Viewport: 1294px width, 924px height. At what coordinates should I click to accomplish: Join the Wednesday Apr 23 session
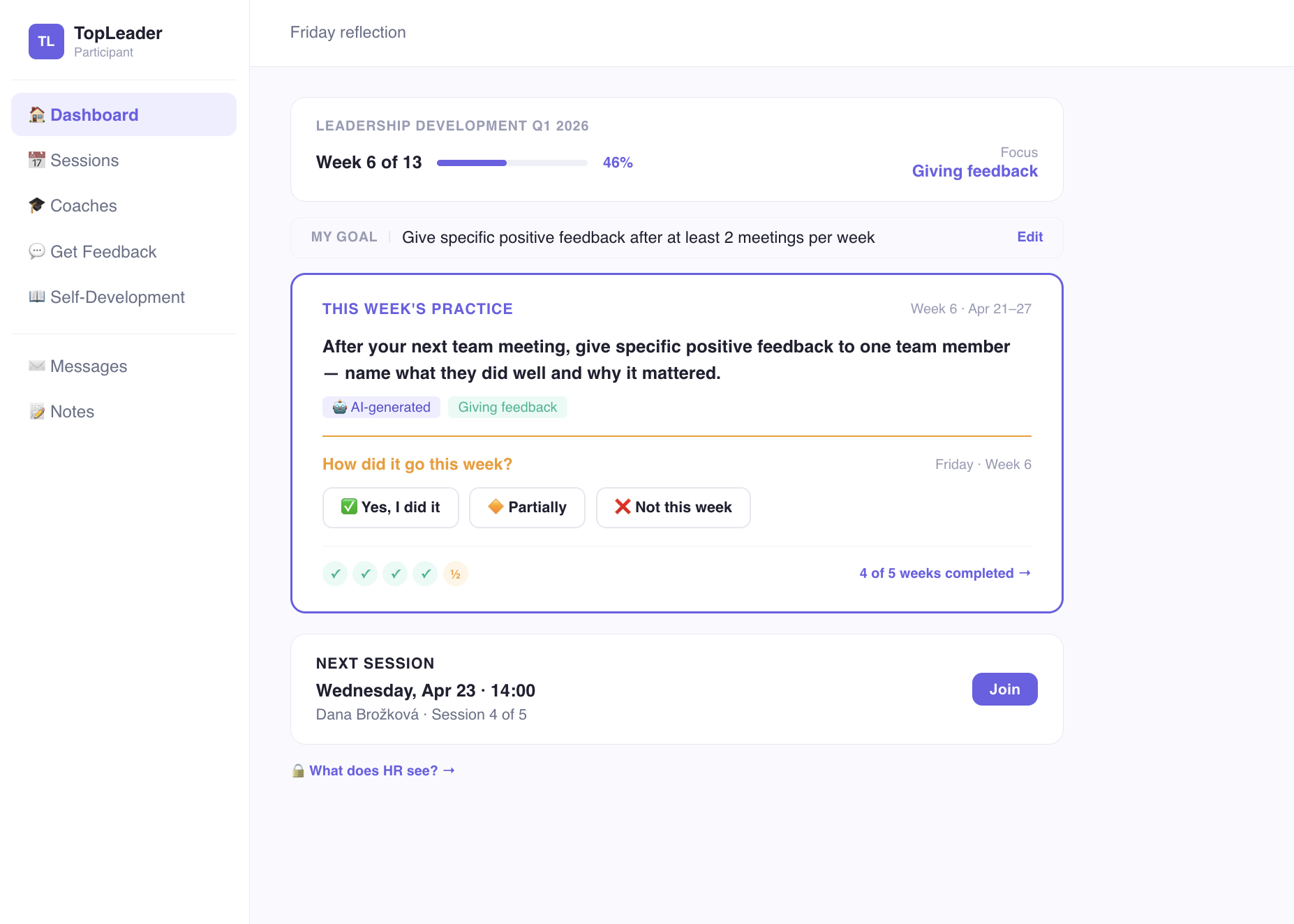1004,689
